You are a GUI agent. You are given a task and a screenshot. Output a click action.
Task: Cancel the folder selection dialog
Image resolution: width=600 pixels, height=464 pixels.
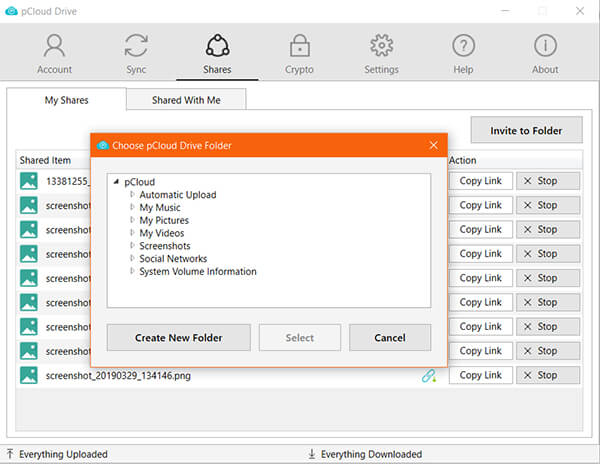tap(390, 337)
